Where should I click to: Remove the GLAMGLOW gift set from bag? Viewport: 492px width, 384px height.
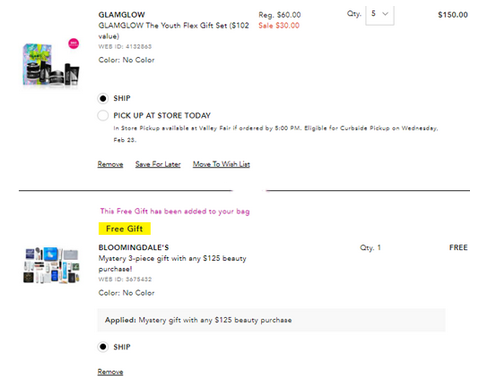(110, 164)
